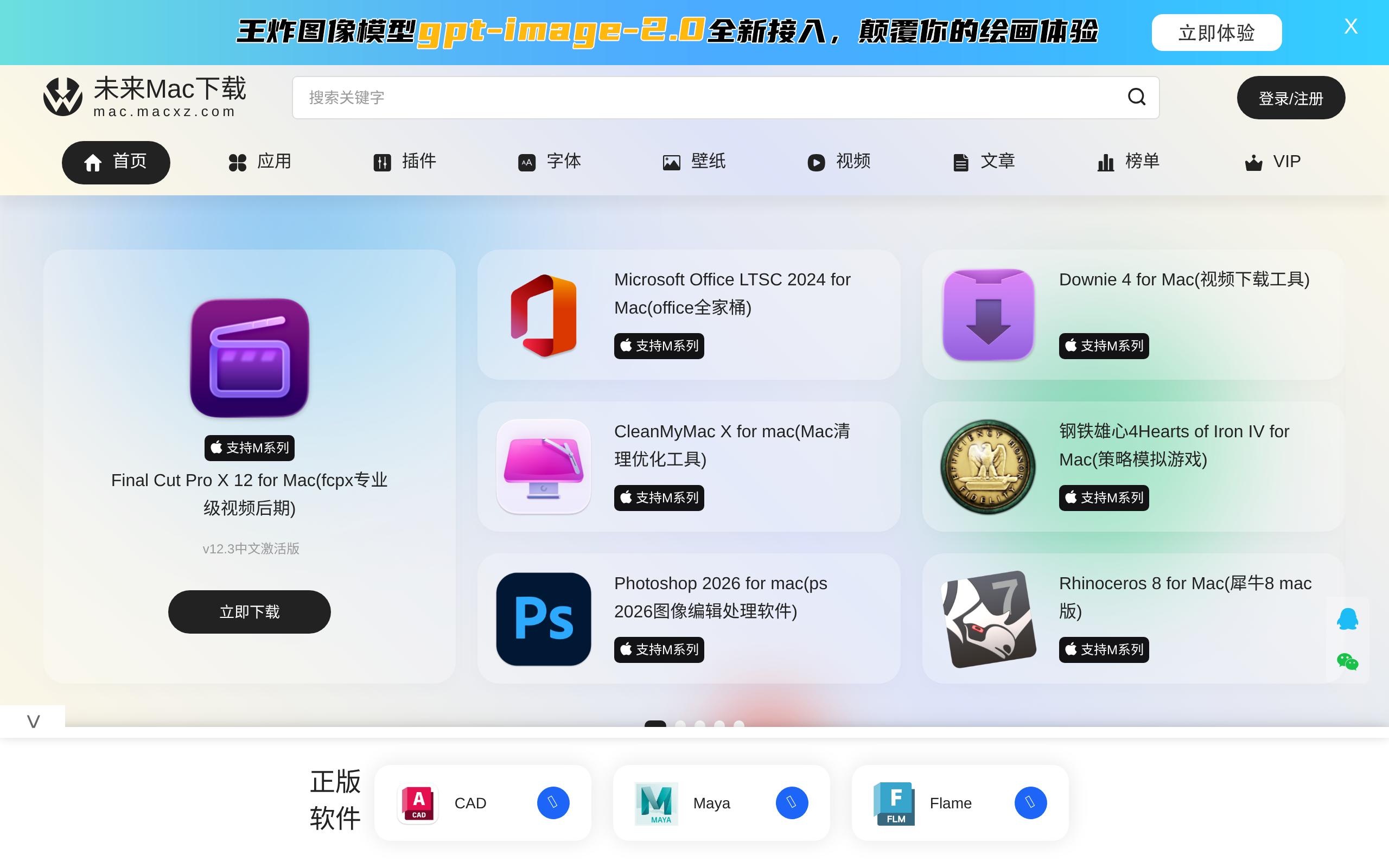Click 支持M系列 badge on Microsoft Office card
Screen dimensions: 1389x868
coord(659,346)
